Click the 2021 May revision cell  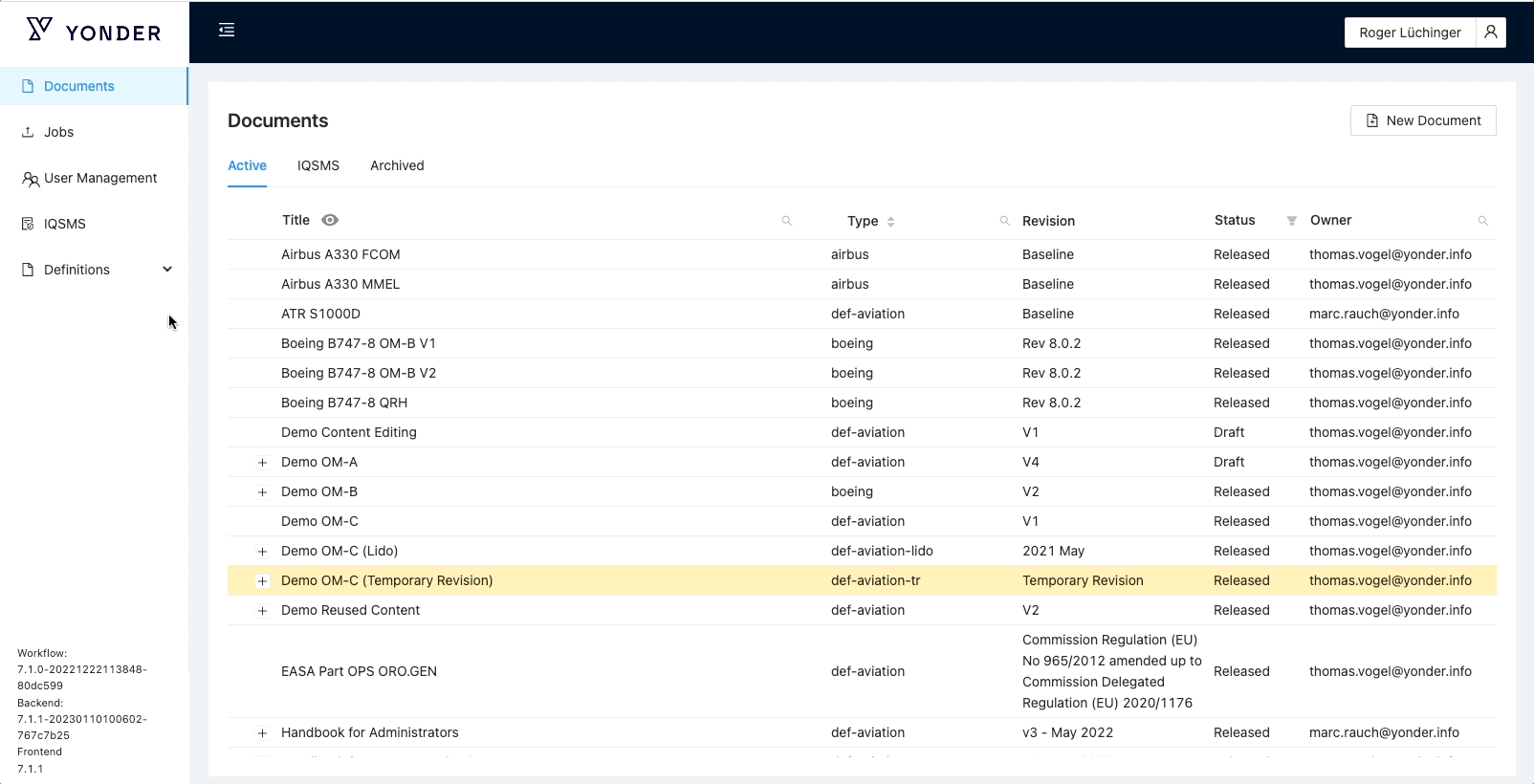point(1053,551)
